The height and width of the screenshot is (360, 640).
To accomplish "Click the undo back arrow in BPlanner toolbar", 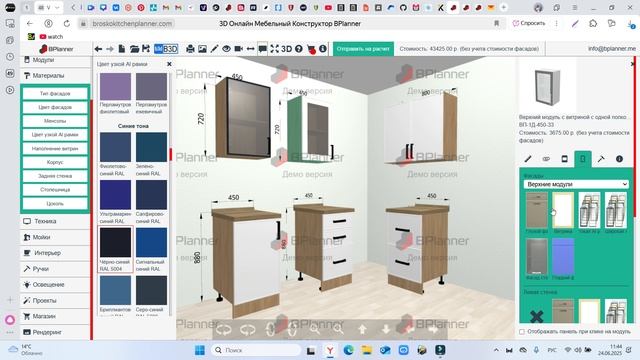I will pos(98,49).
